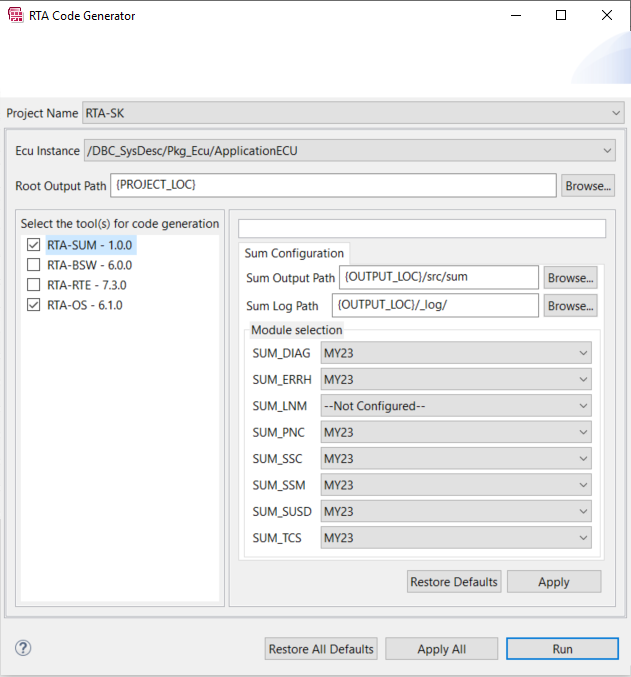Uncheck the RTA-SUM - 1.0.0 checkbox
The image size is (631, 677).
[x=33, y=245]
